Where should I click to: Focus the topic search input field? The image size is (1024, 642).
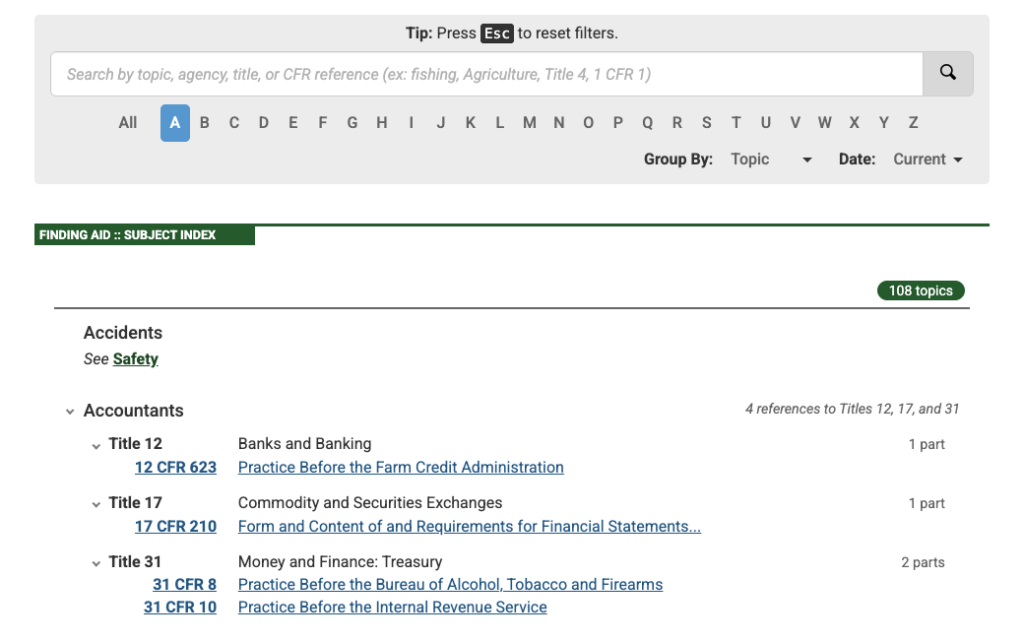[487, 74]
